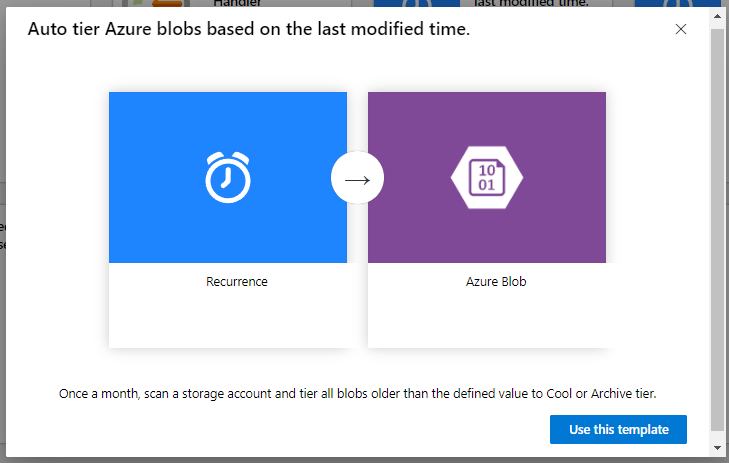Click the orange icon behind the dialog top-left
Screen dimensions: 729x463
click(x=167, y=3)
